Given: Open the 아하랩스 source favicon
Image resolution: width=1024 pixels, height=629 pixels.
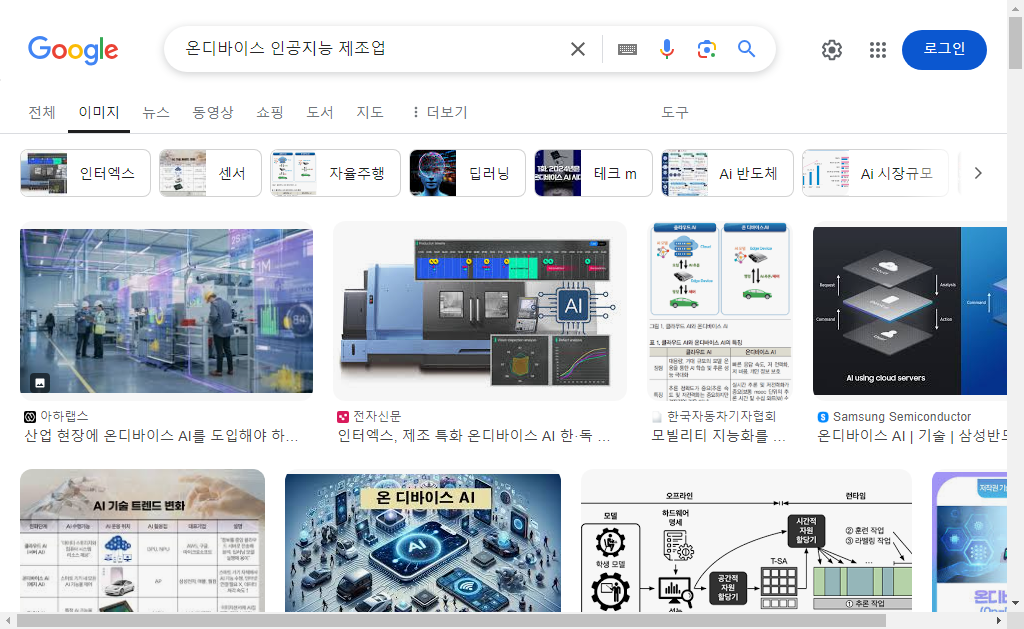Looking at the screenshot, I should click(x=29, y=417).
